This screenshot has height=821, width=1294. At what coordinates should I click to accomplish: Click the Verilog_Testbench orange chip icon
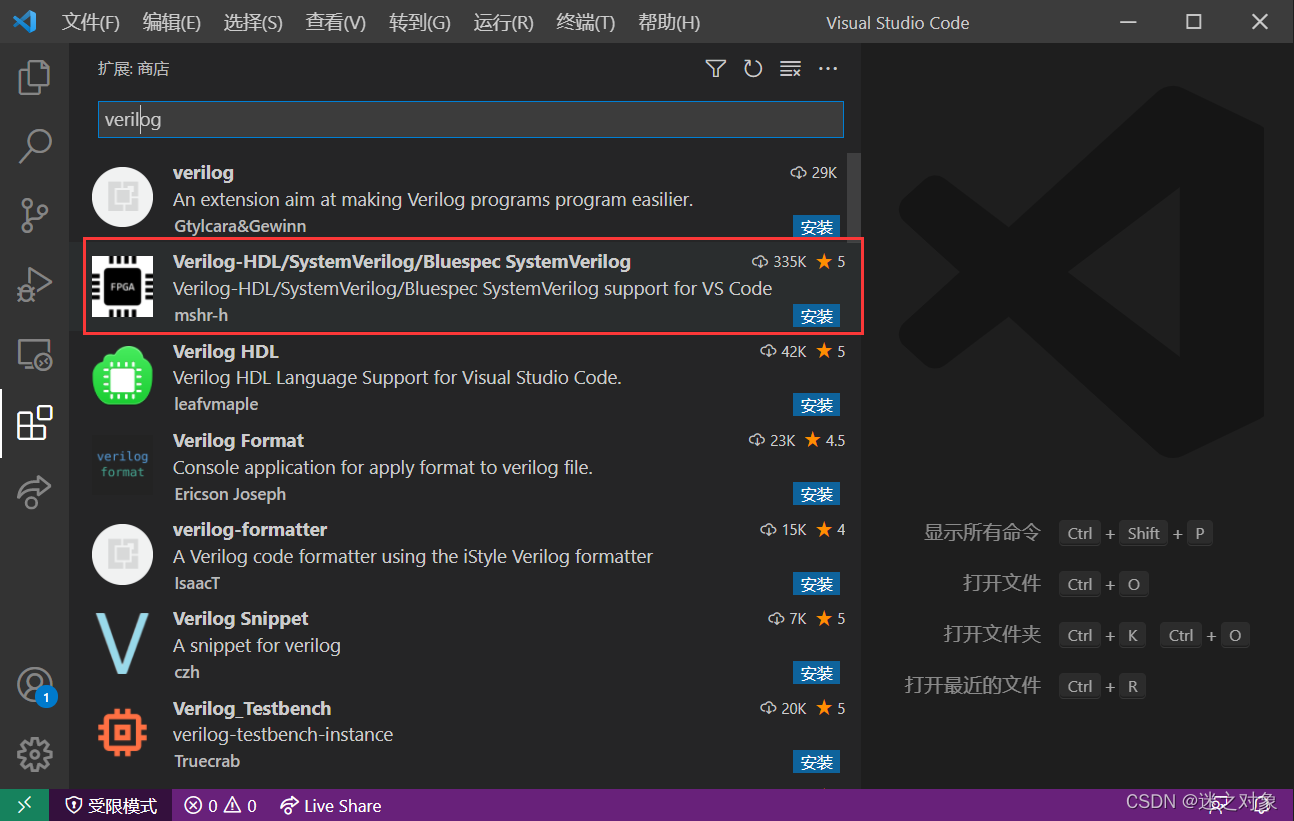coord(122,732)
